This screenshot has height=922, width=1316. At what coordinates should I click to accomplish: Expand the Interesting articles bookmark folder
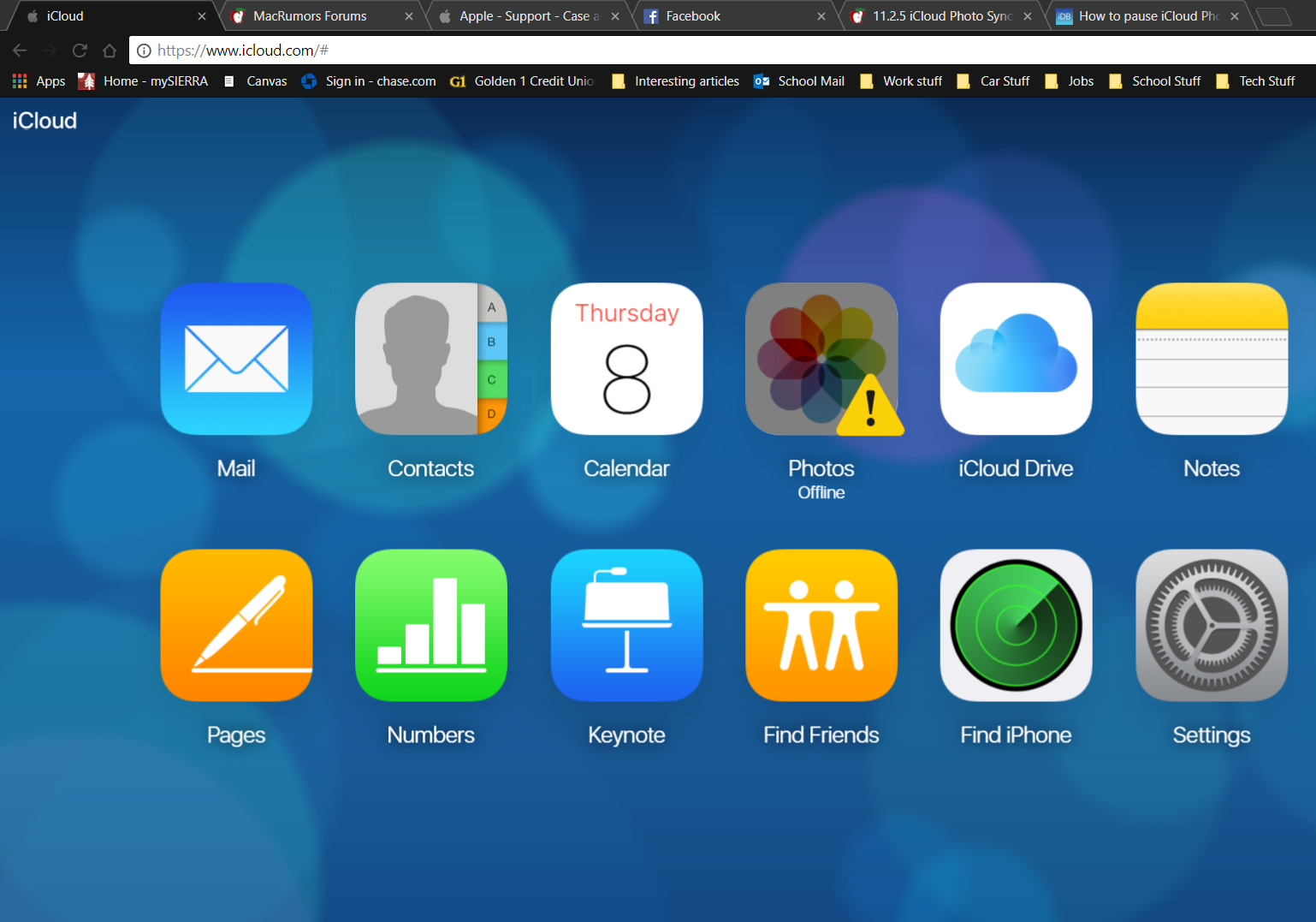[x=675, y=81]
